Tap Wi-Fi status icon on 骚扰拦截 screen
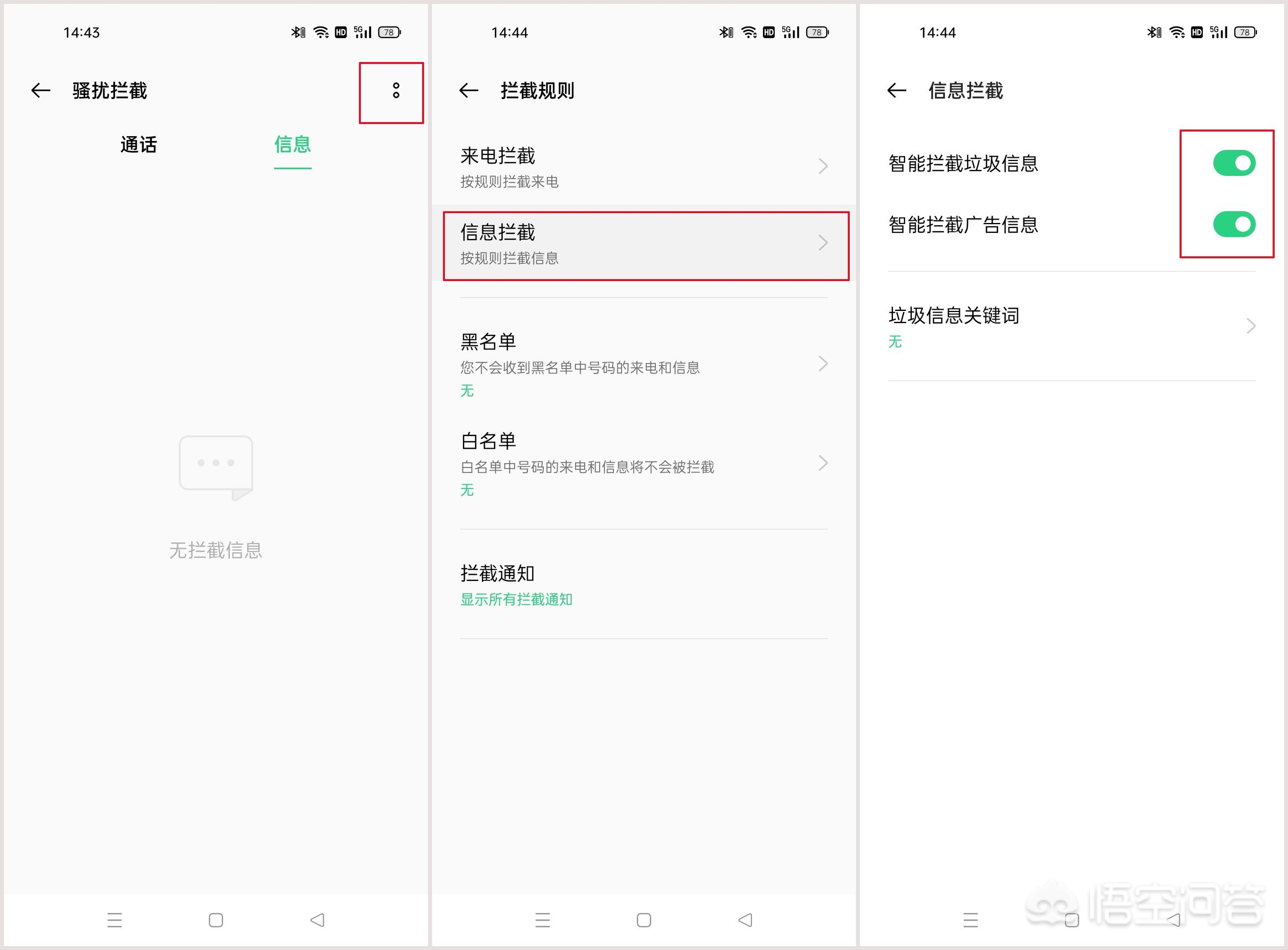 321,32
